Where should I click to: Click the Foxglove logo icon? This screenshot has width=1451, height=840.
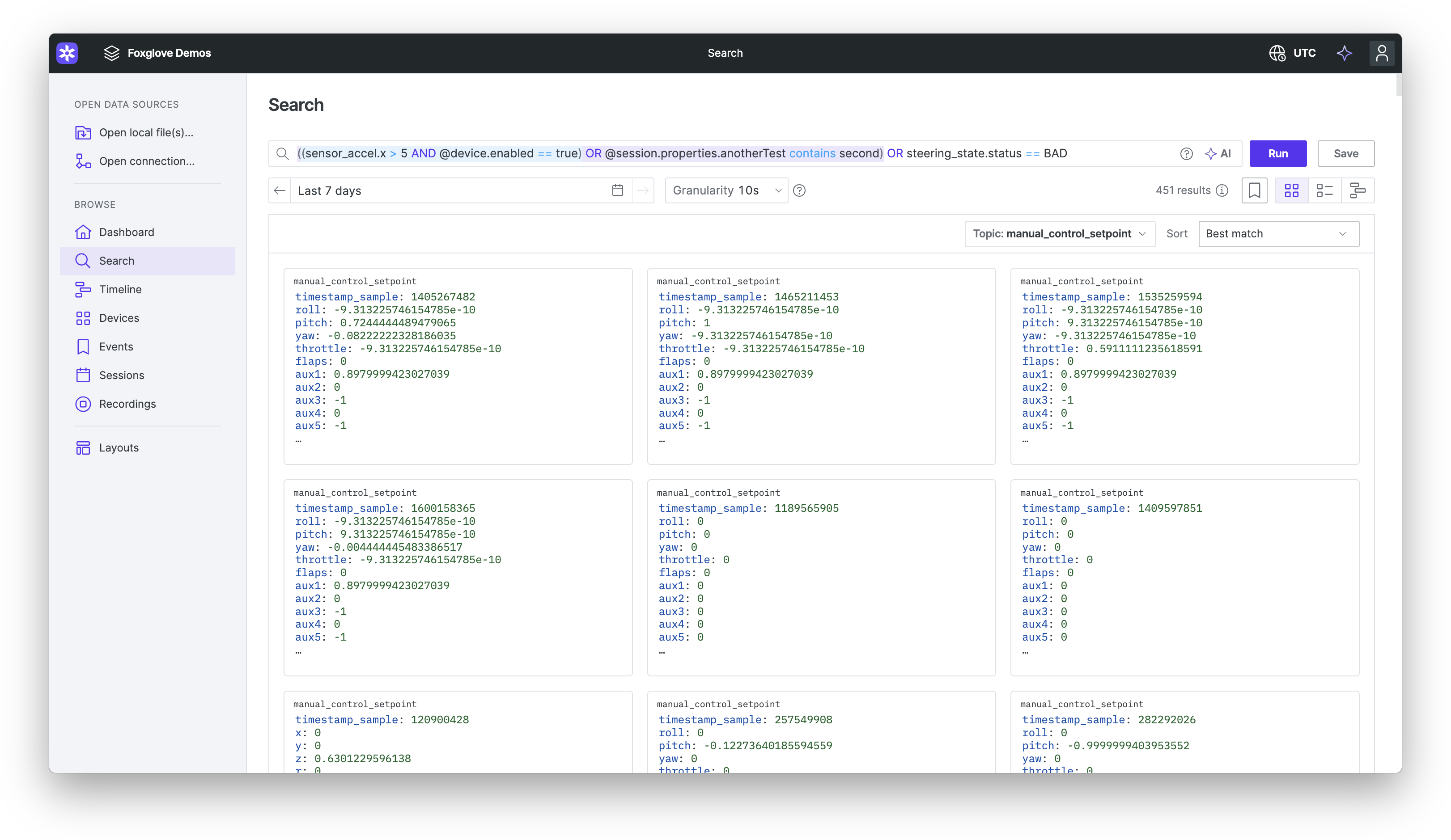click(x=68, y=53)
